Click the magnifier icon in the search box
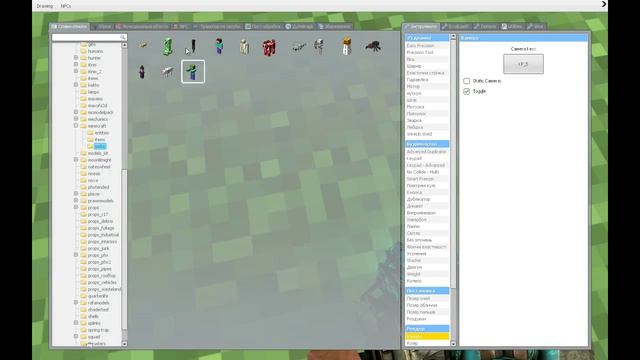This screenshot has height=360, width=640. (122, 37)
